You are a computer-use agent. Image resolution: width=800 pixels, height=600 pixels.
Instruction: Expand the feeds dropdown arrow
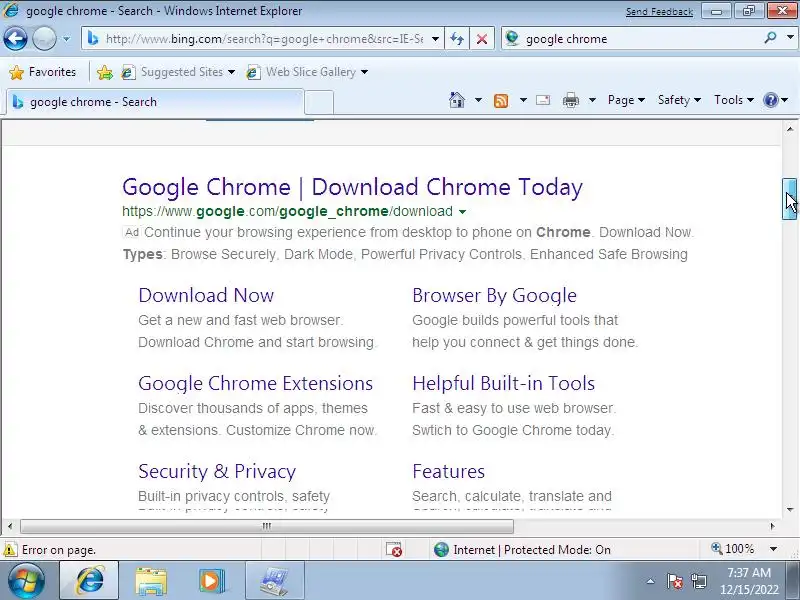click(523, 100)
